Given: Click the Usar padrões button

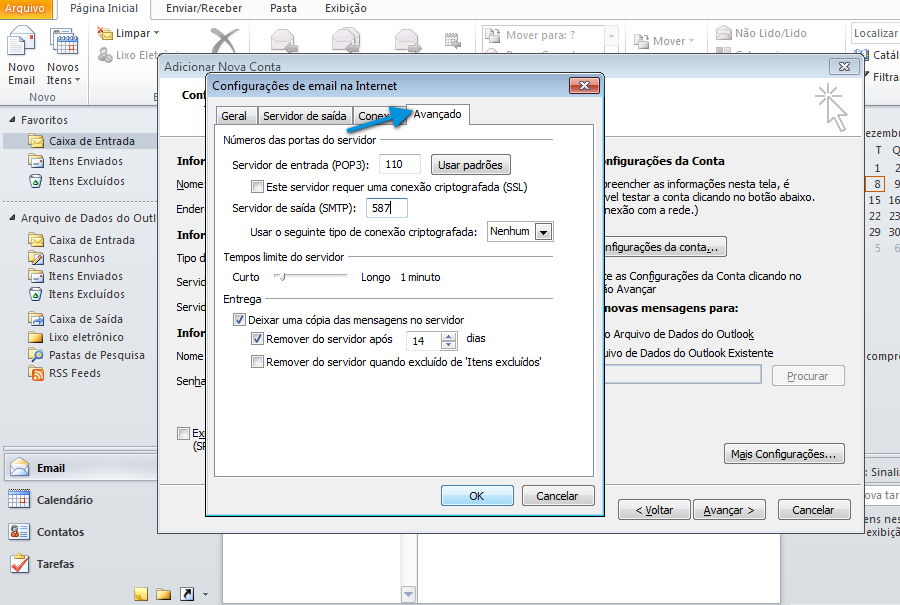Looking at the screenshot, I should coord(470,164).
